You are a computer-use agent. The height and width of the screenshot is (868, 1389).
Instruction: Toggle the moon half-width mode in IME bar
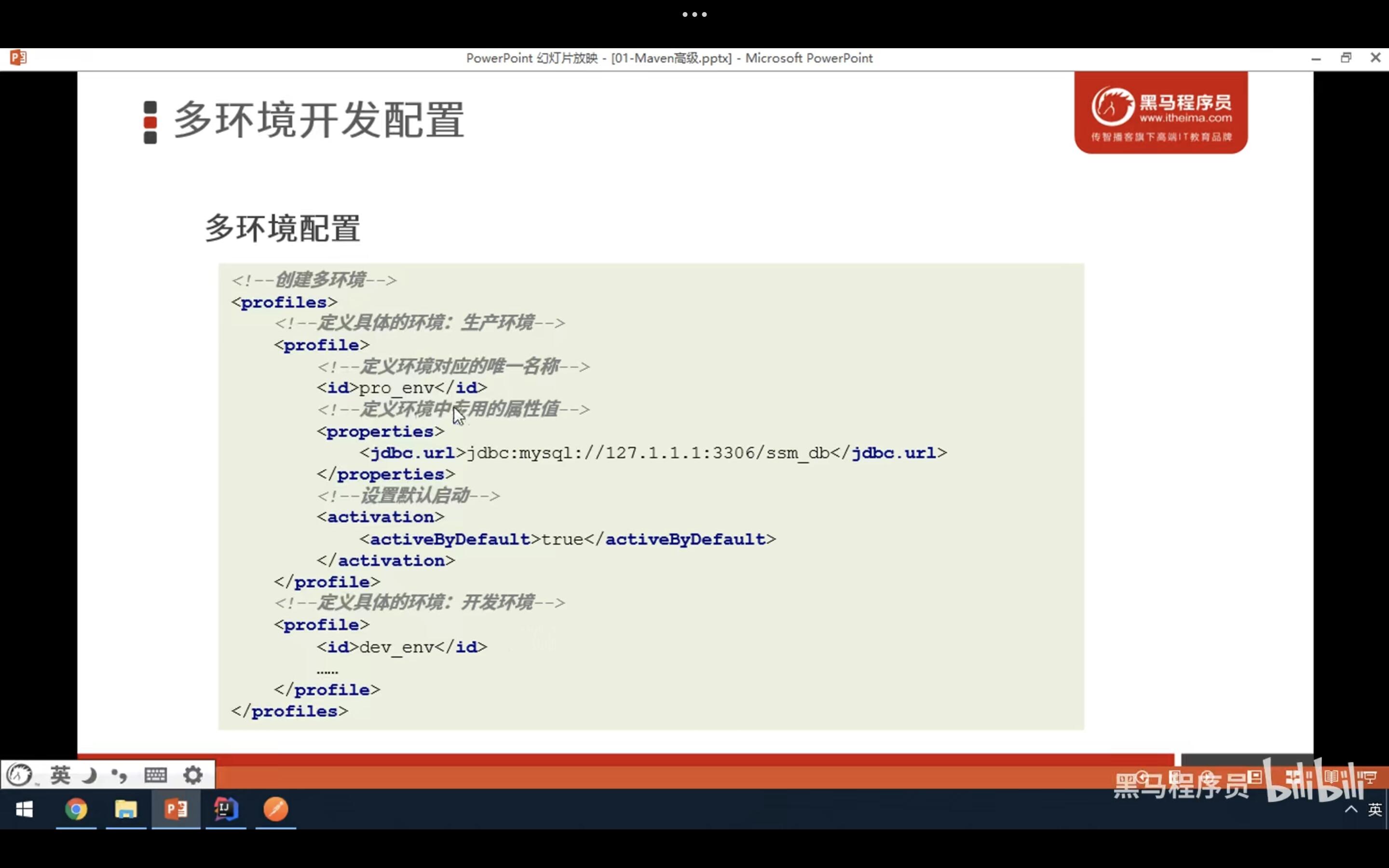pos(89,775)
